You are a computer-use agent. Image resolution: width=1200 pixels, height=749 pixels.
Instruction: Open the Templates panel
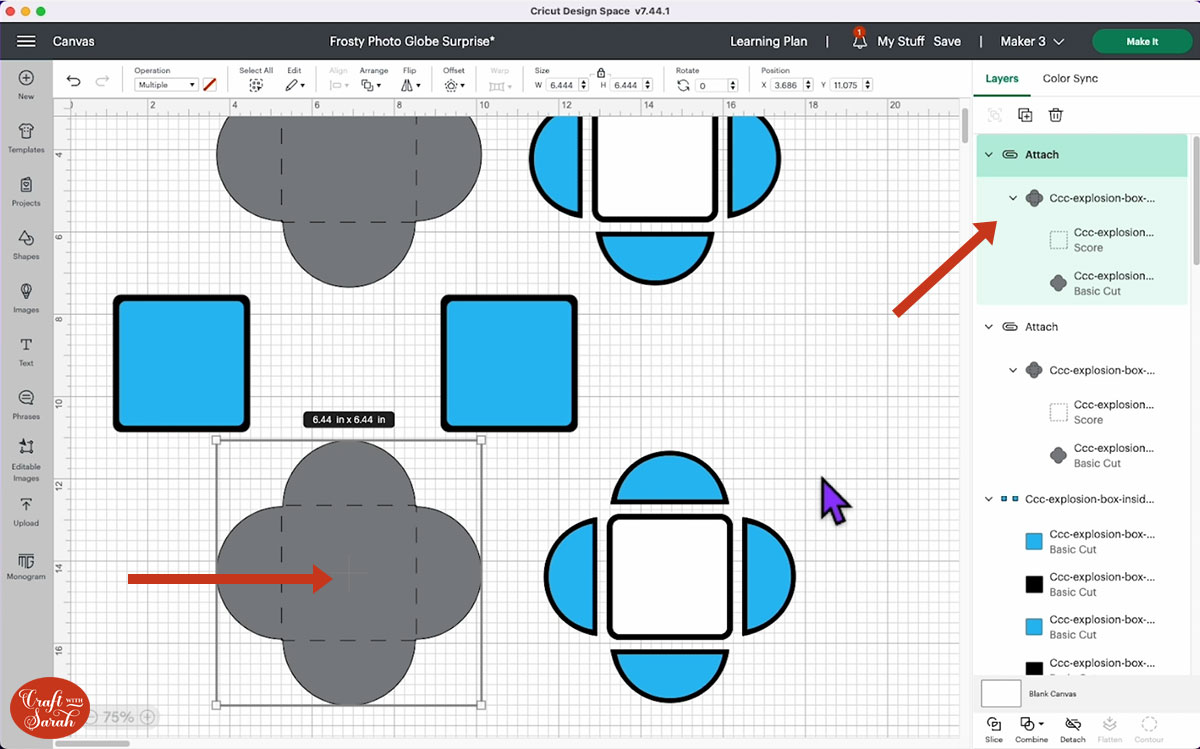point(26,136)
